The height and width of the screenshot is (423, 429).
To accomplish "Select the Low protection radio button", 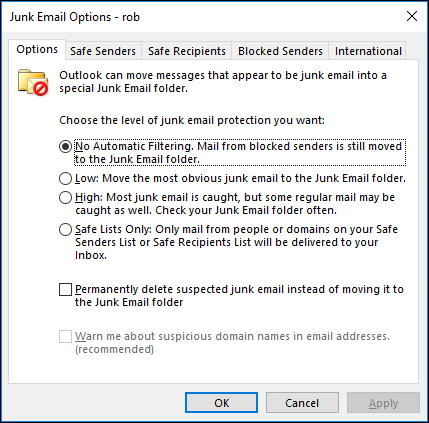I will (x=65, y=178).
